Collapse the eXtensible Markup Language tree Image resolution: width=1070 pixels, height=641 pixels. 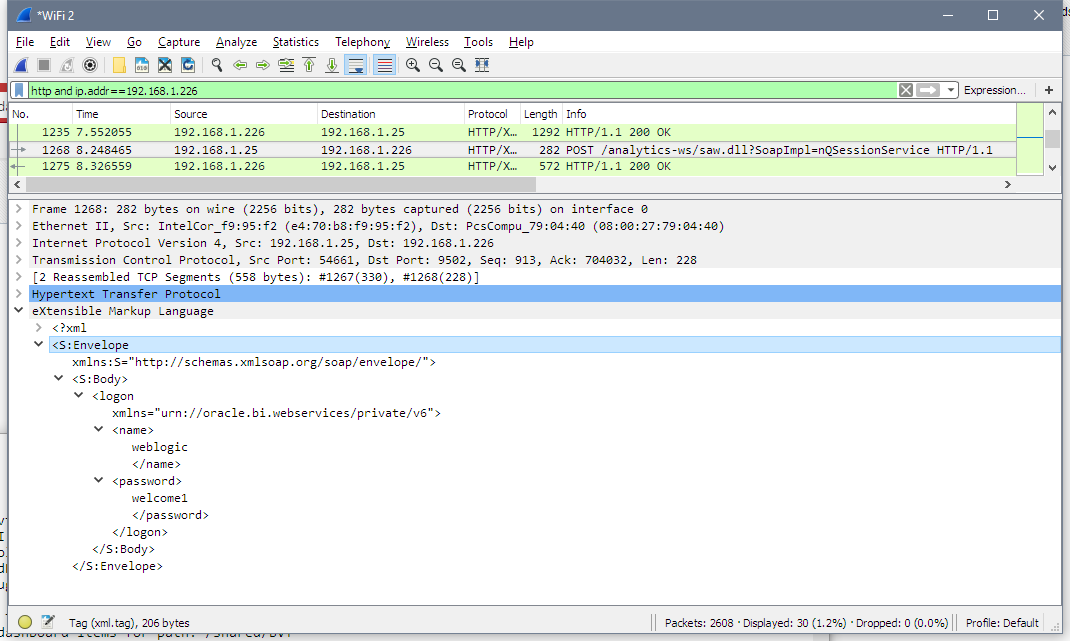click(x=18, y=311)
